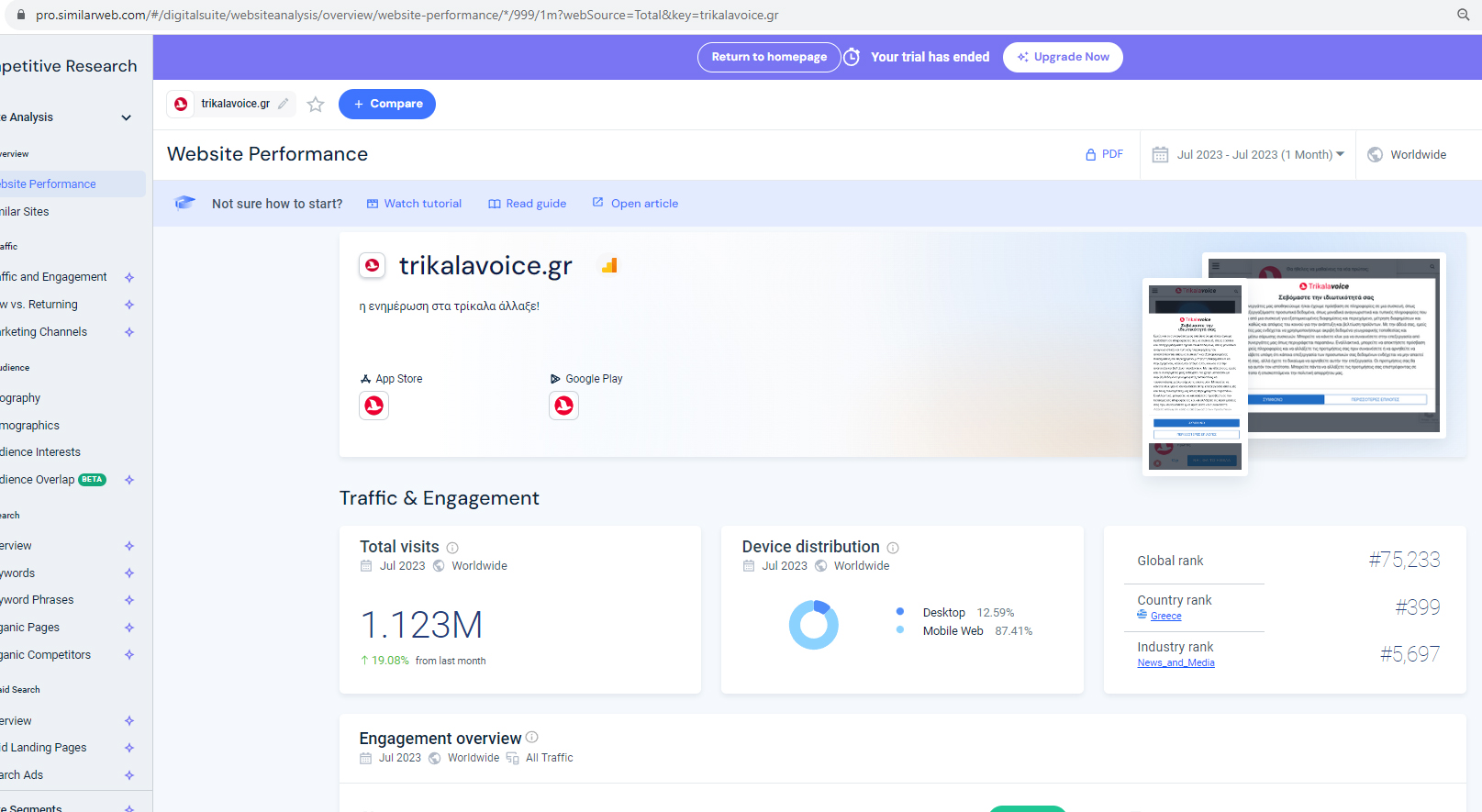Viewport: 1482px width, 812px height.
Task: Open the Greece country rank link
Action: click(x=1165, y=617)
